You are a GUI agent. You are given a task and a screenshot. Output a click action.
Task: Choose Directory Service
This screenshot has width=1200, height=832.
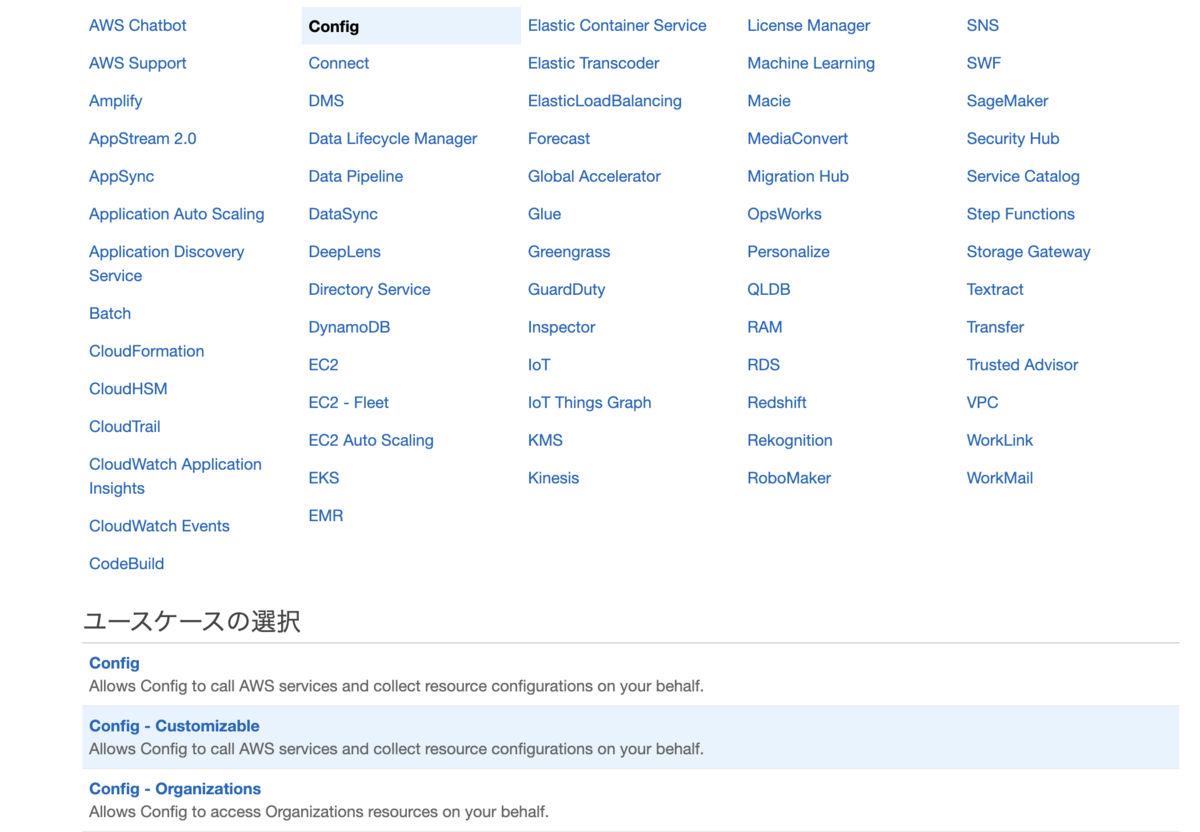pos(369,289)
